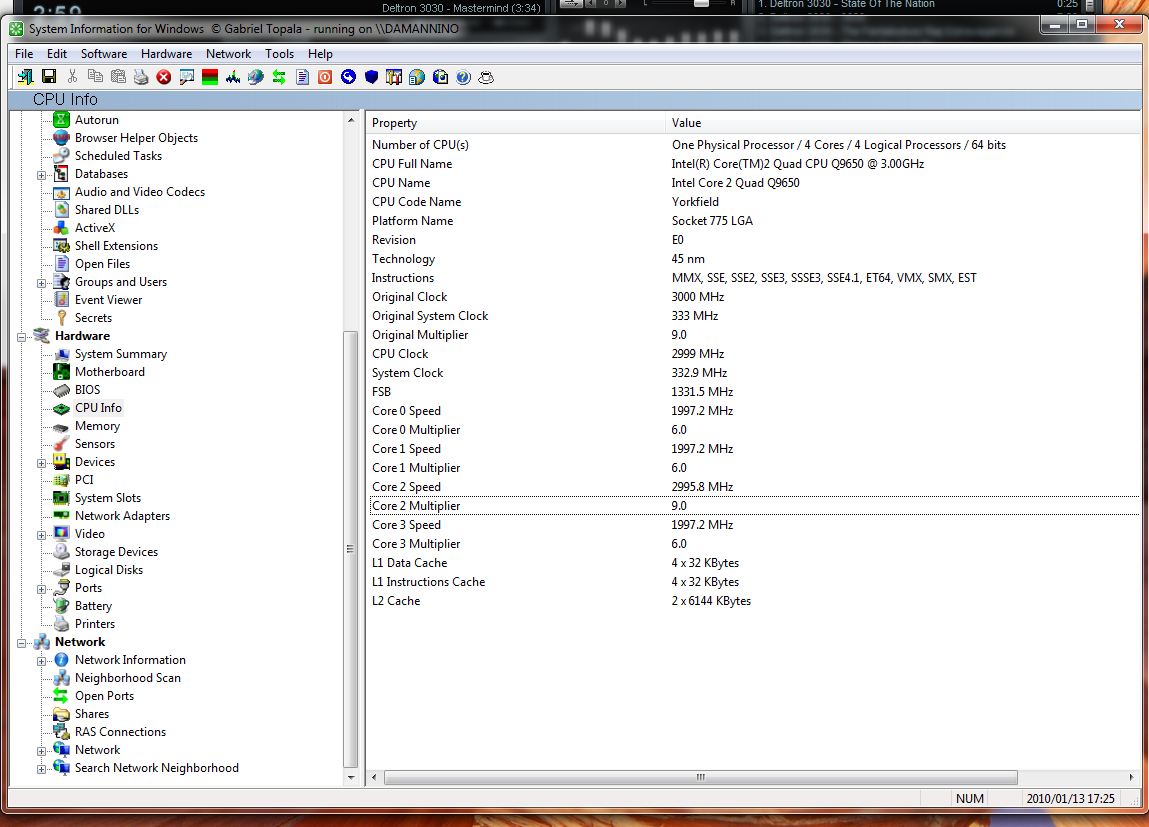
Task: Open Scheduled Tasks in the tree
Action: pos(118,155)
